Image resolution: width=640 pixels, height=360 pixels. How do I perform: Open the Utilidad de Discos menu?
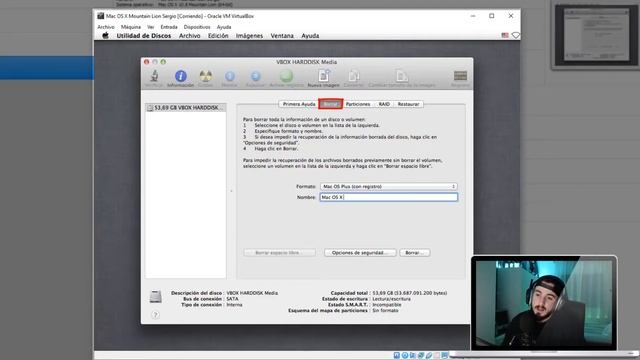144,36
